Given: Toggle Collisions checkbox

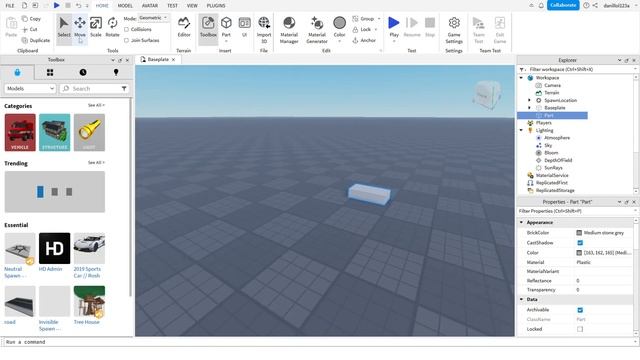Looking at the screenshot, I should point(126,29).
